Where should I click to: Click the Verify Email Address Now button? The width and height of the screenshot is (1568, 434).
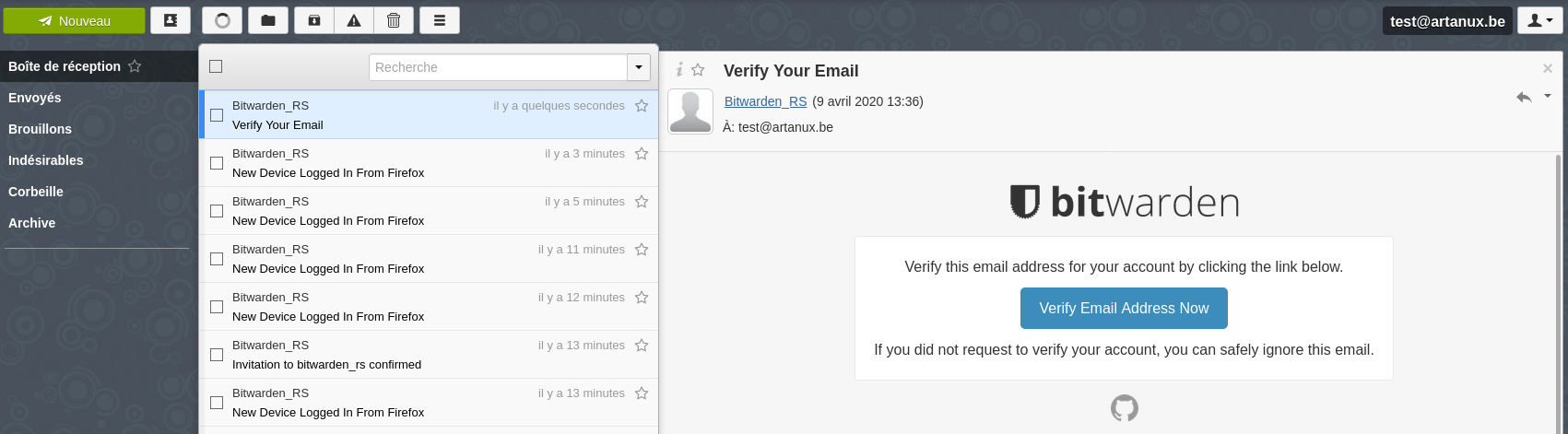(1124, 309)
